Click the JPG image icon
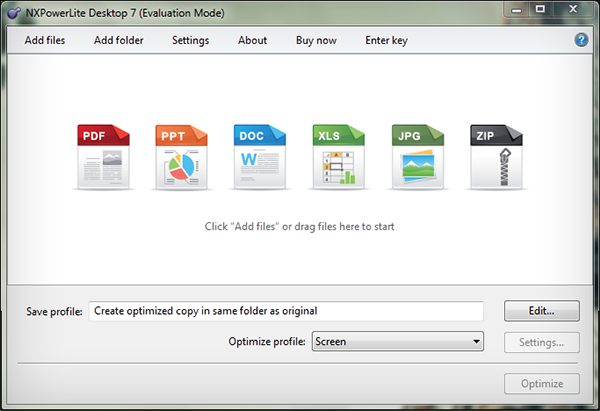The image size is (600, 411). click(x=417, y=157)
